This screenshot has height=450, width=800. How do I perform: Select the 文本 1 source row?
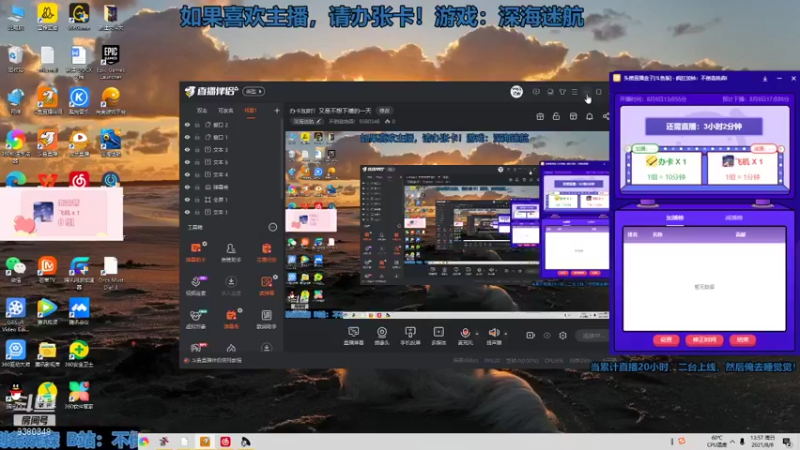click(232, 212)
